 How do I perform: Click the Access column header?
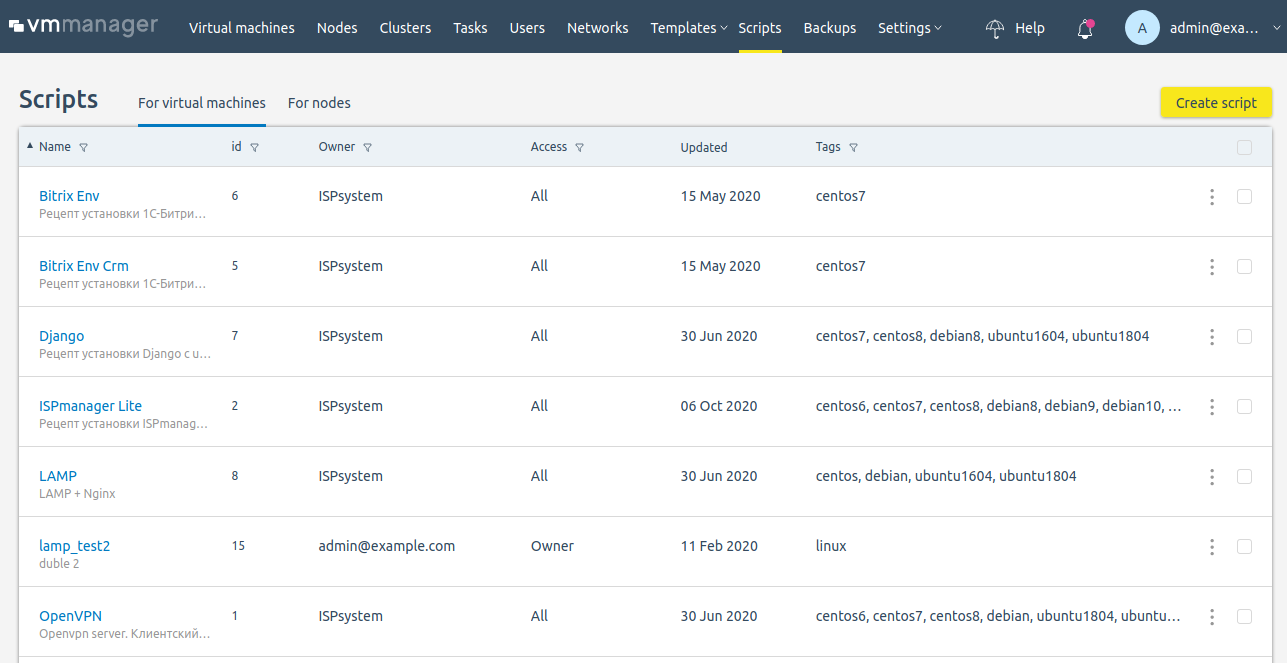tap(549, 147)
